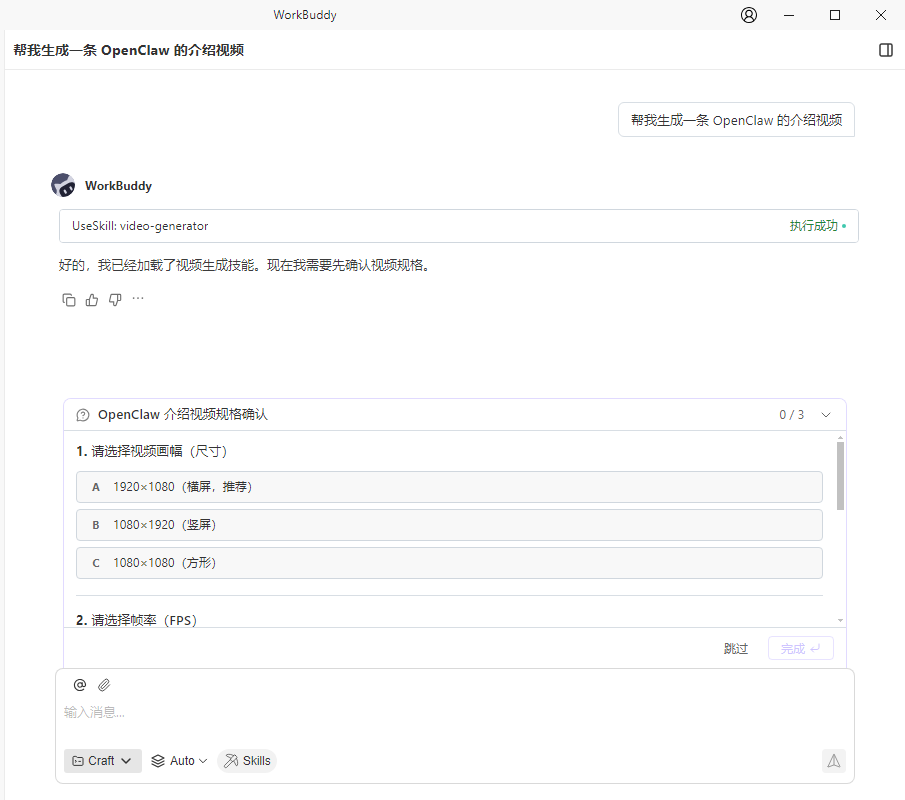The image size is (905, 800).
Task: Open the Skills button
Action: point(247,761)
